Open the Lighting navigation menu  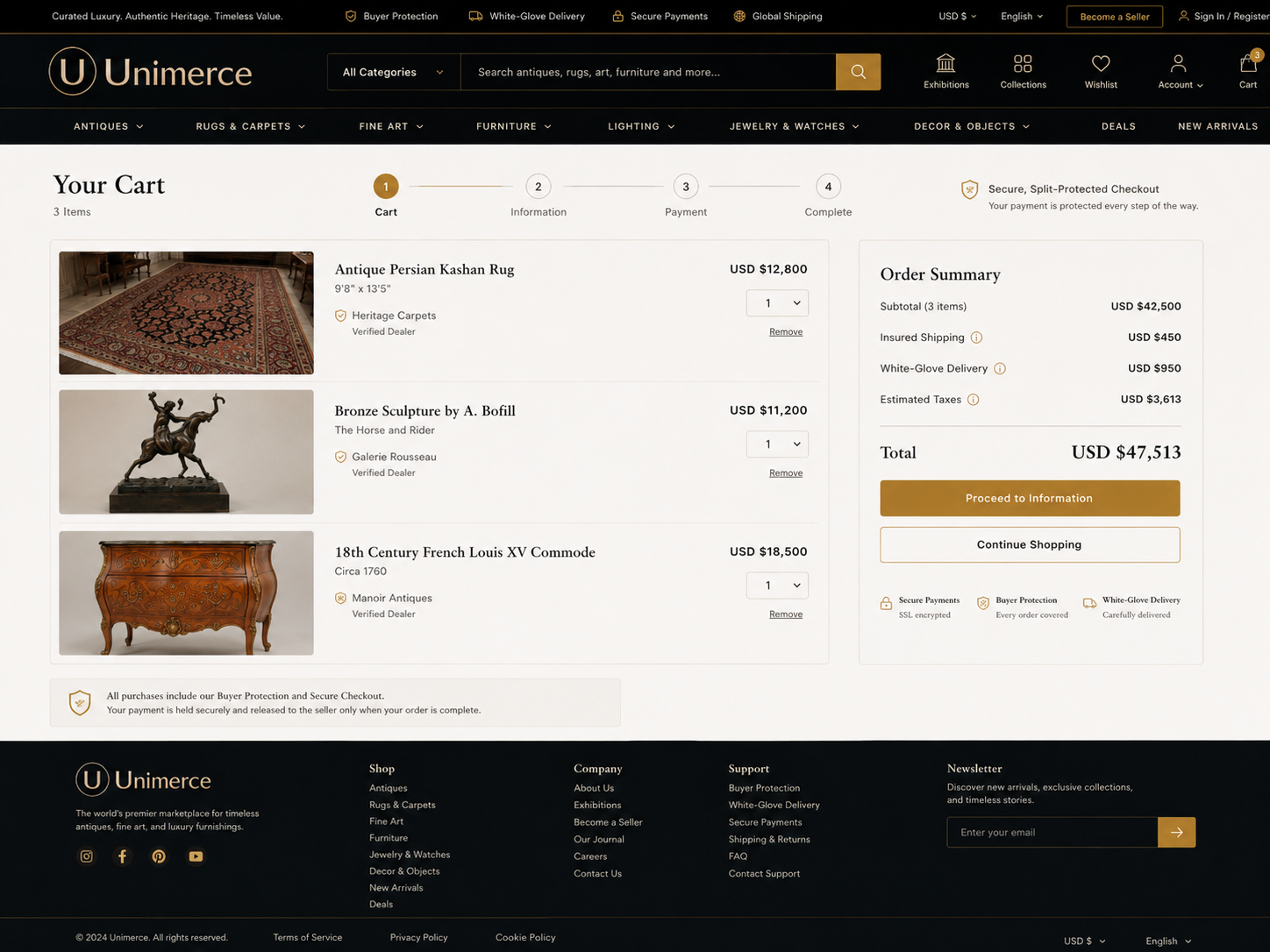[641, 126]
